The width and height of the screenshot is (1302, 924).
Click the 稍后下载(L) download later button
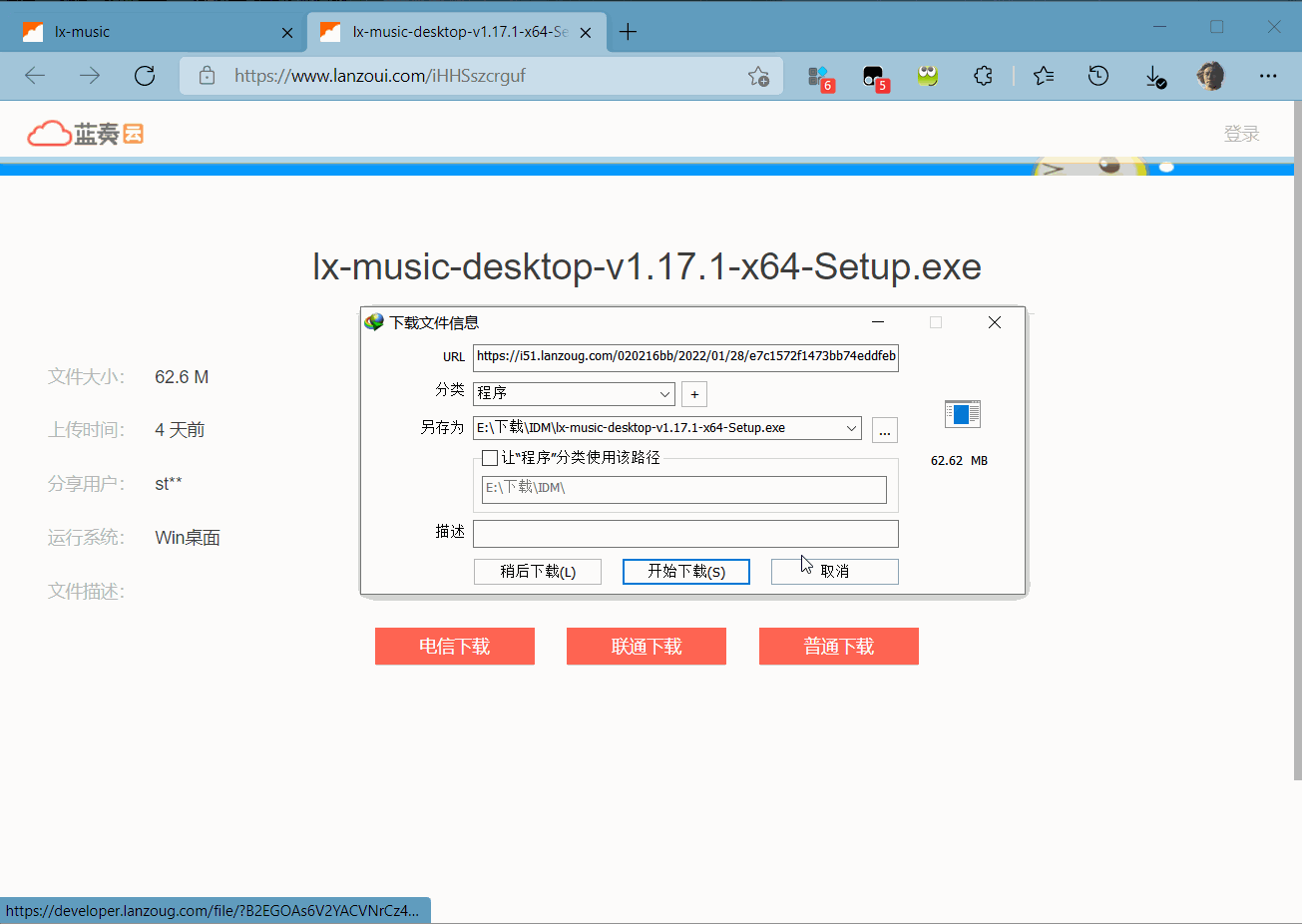coord(538,571)
